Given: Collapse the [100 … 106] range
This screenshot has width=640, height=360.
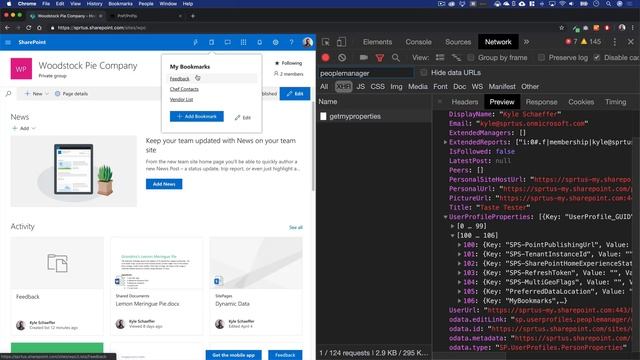Looking at the screenshot, I should [453, 236].
